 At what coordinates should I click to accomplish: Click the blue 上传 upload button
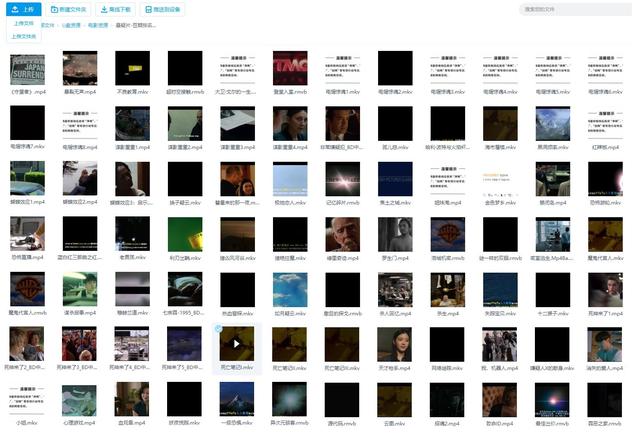[24, 9]
